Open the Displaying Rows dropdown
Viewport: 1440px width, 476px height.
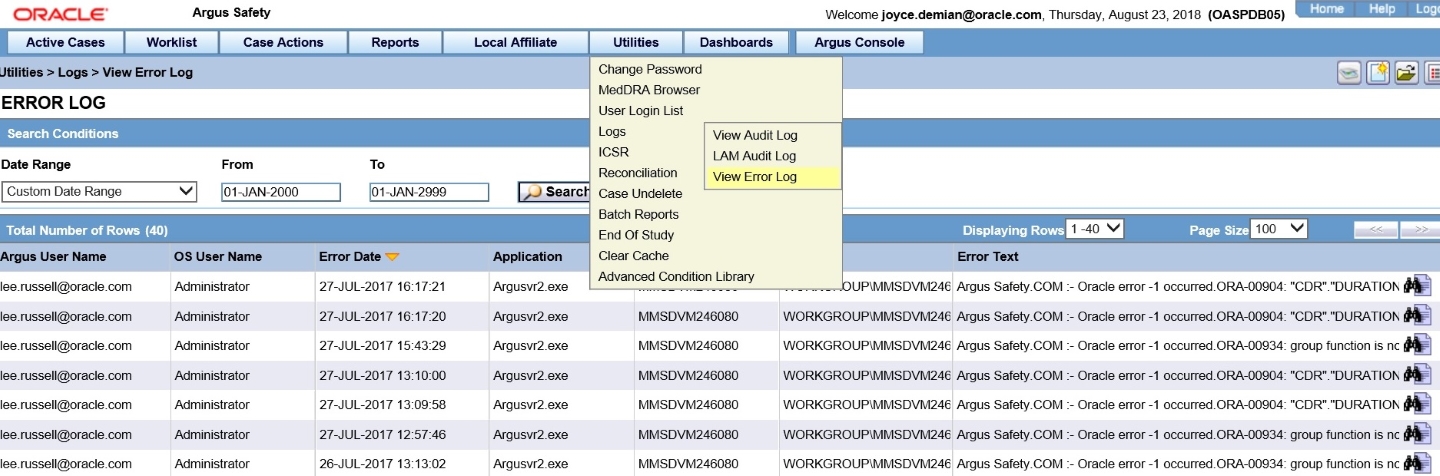[x=1095, y=229]
